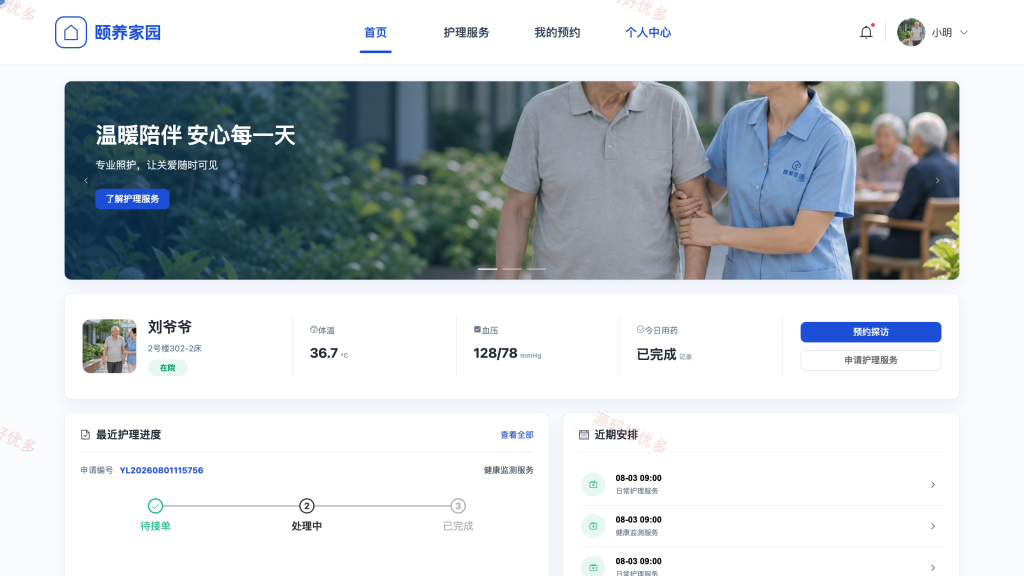This screenshot has width=1024, height=576.
Task: Open the 记录 link beside 已完成
Action: [x=685, y=357]
